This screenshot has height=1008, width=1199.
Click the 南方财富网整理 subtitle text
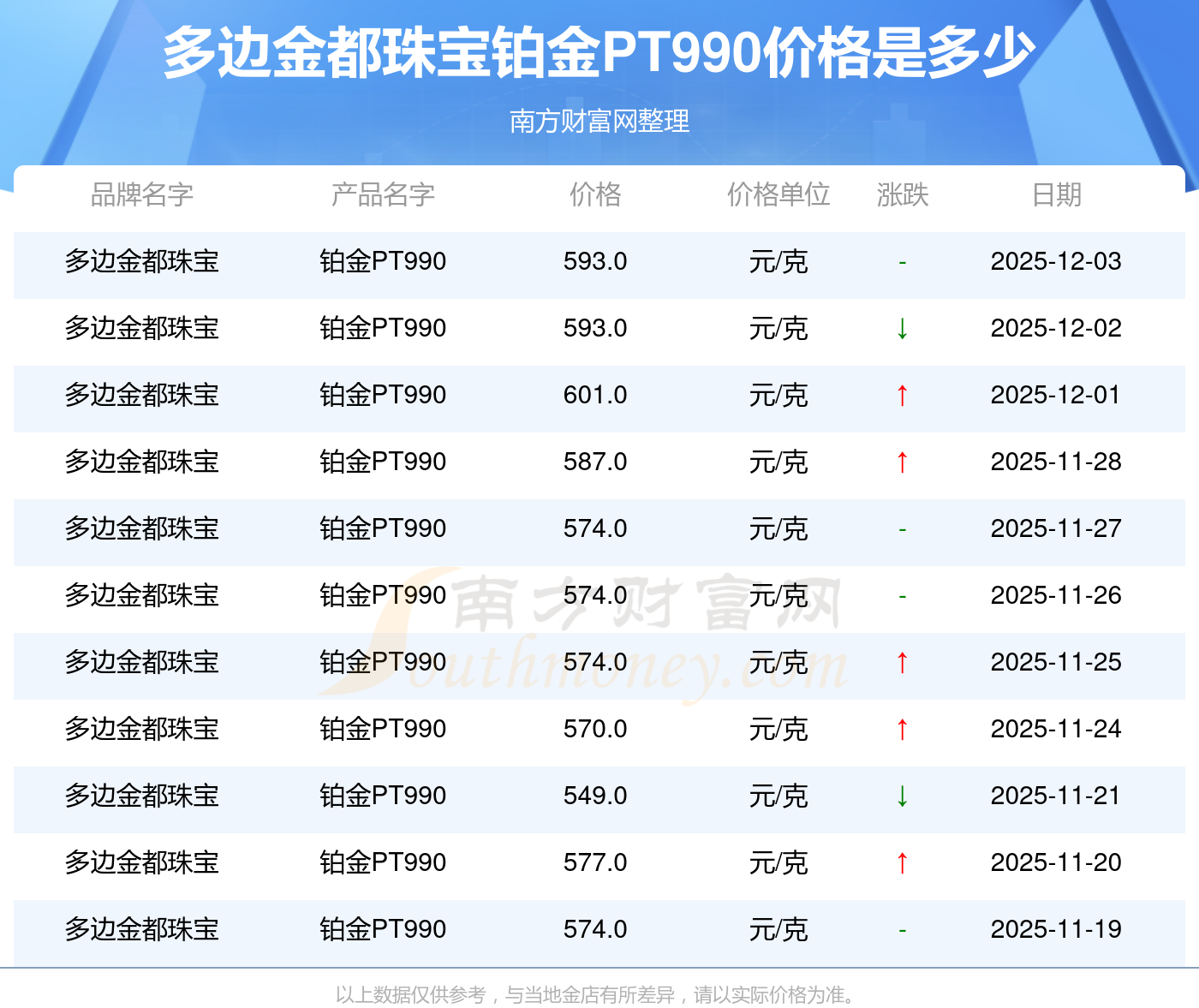click(x=599, y=122)
